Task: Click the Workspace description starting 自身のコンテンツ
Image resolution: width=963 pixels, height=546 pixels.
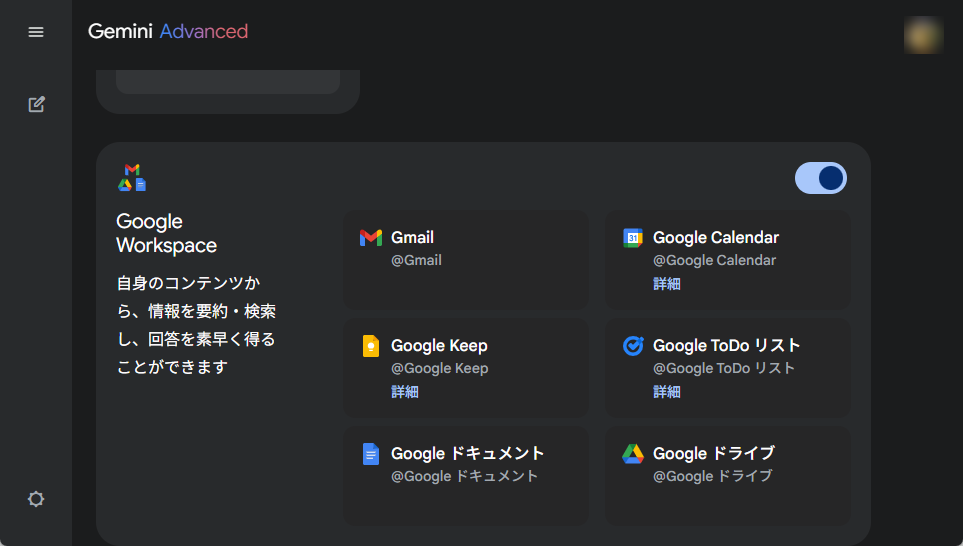Action: click(196, 325)
